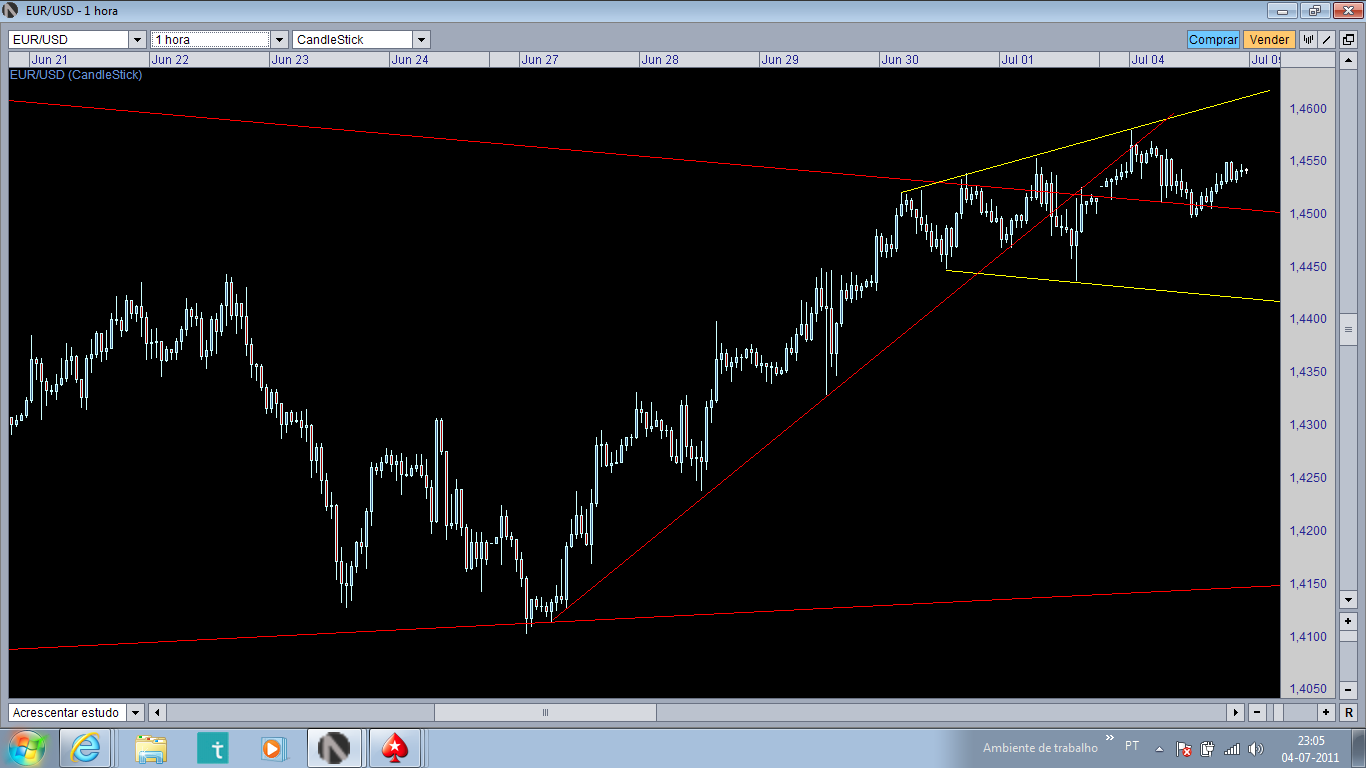Click the 1,4100 price axis label
The width and height of the screenshot is (1366, 768).
pyautogui.click(x=1309, y=637)
